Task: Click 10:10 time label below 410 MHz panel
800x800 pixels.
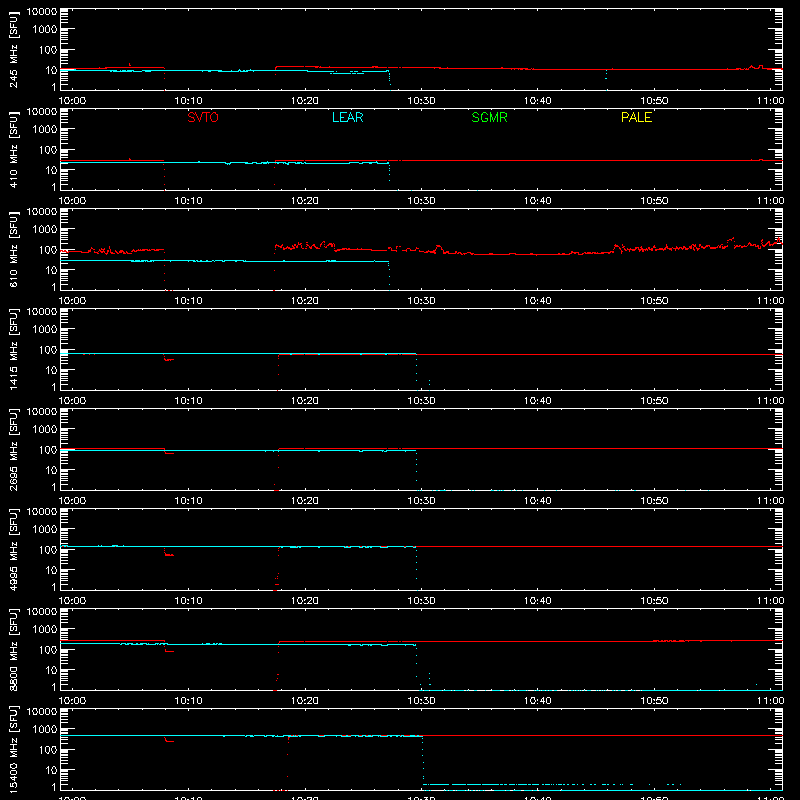Action: point(189,201)
